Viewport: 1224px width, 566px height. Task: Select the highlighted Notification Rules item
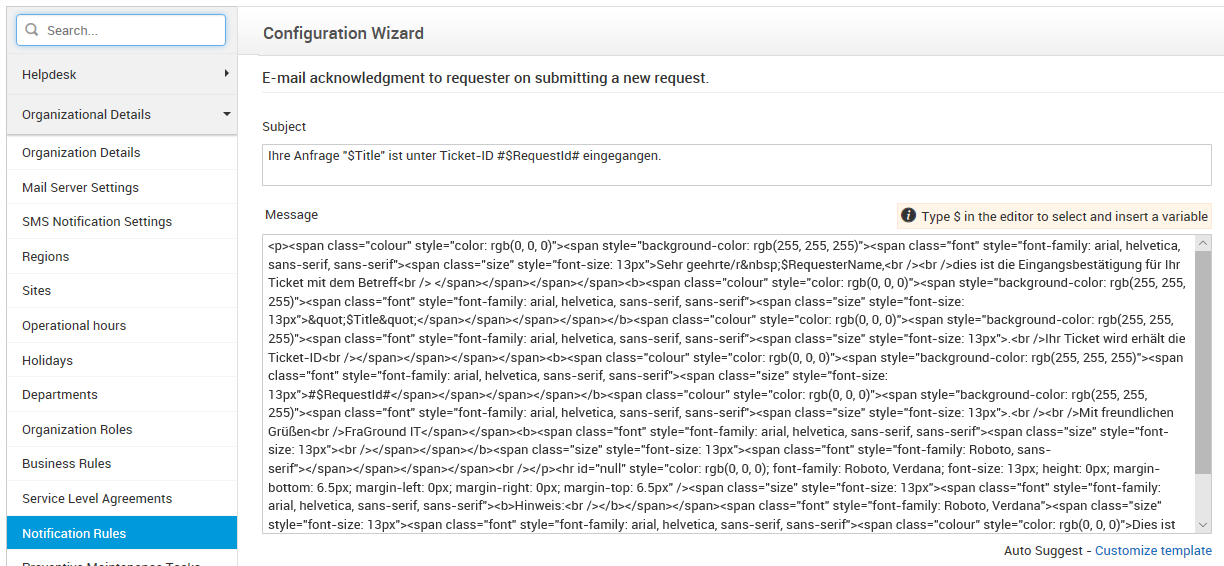point(74,534)
